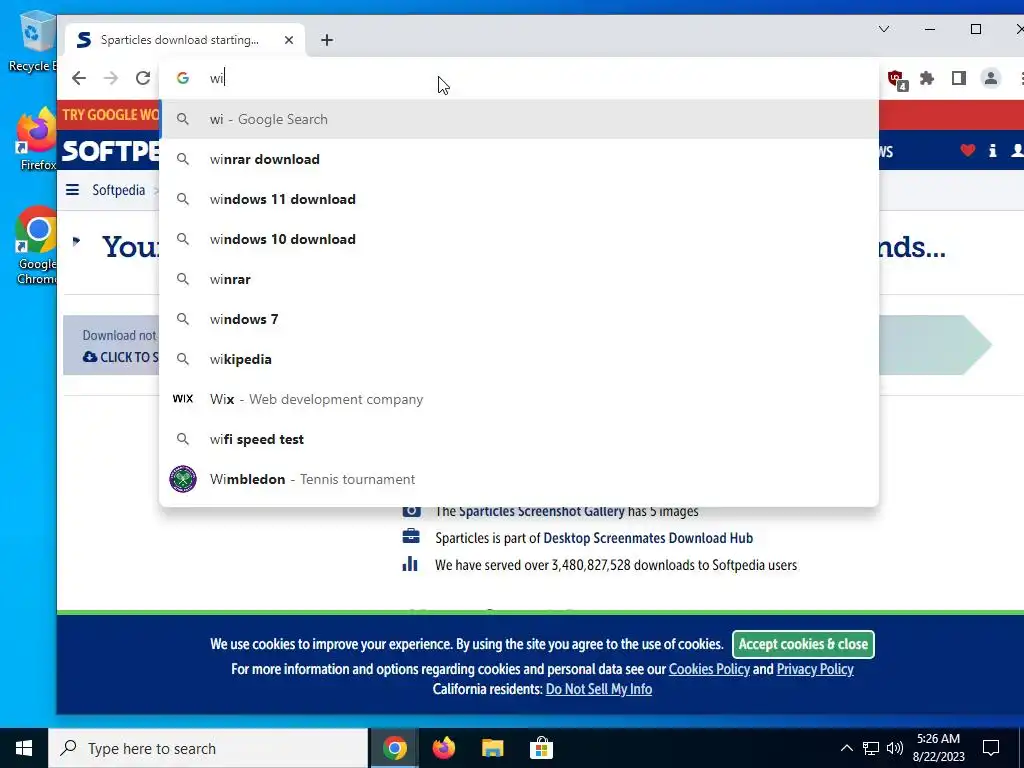Viewport: 1024px width, 768px height.
Task: Show hidden system tray icons chevron
Action: coord(846,748)
